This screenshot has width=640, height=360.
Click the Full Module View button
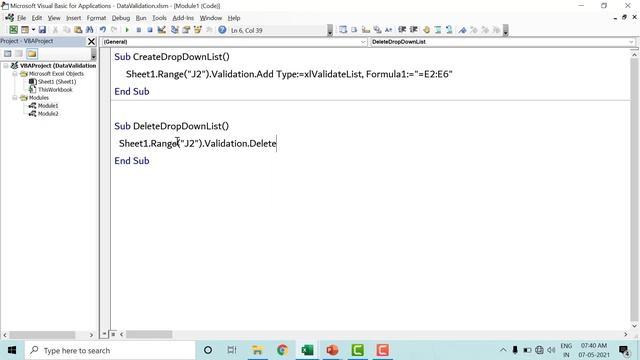[113, 334]
